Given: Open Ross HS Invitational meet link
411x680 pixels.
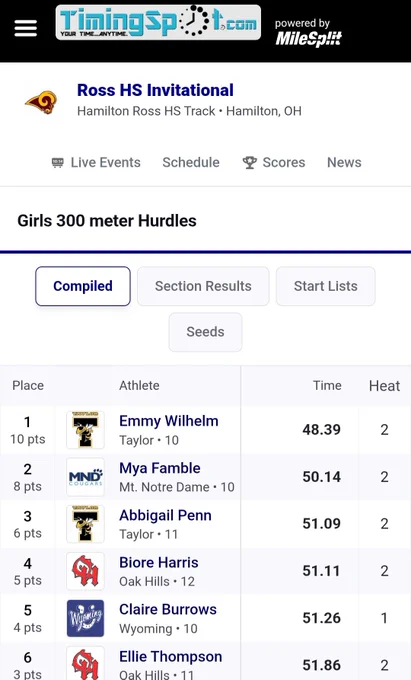Looking at the screenshot, I should (155, 90).
